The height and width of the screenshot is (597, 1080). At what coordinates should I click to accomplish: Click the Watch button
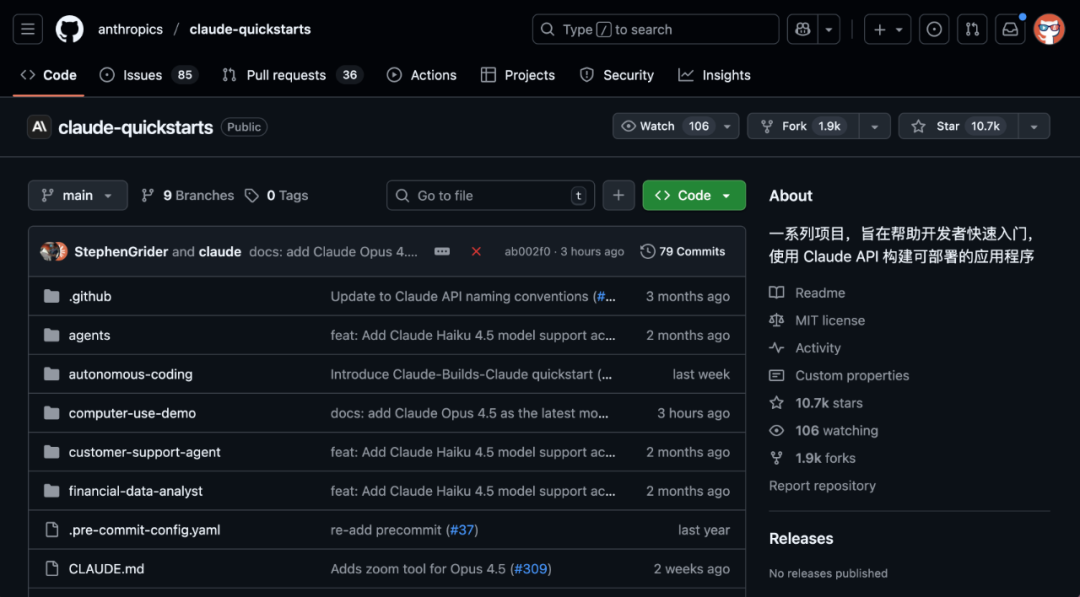coord(664,126)
